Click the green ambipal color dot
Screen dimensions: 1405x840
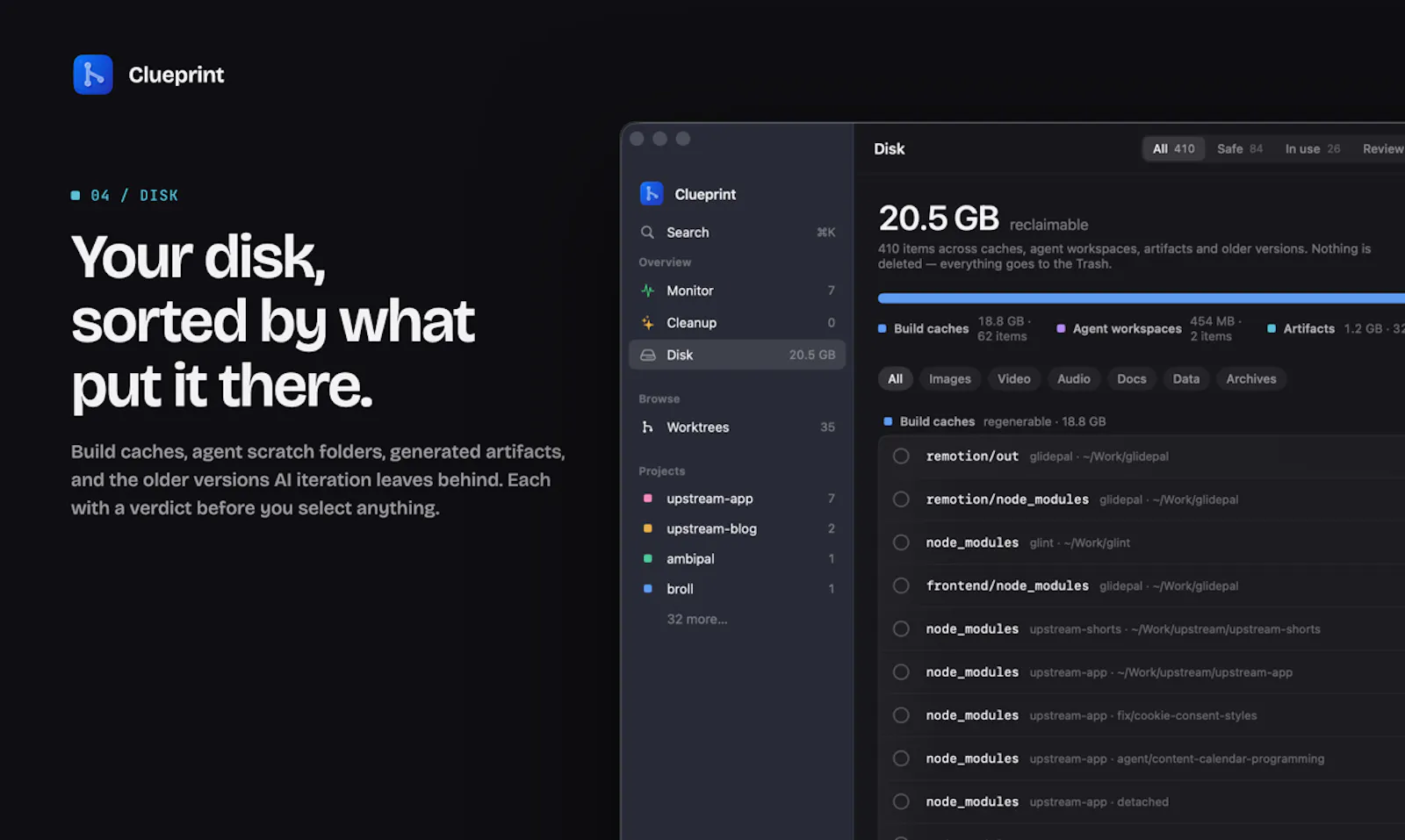click(x=648, y=559)
